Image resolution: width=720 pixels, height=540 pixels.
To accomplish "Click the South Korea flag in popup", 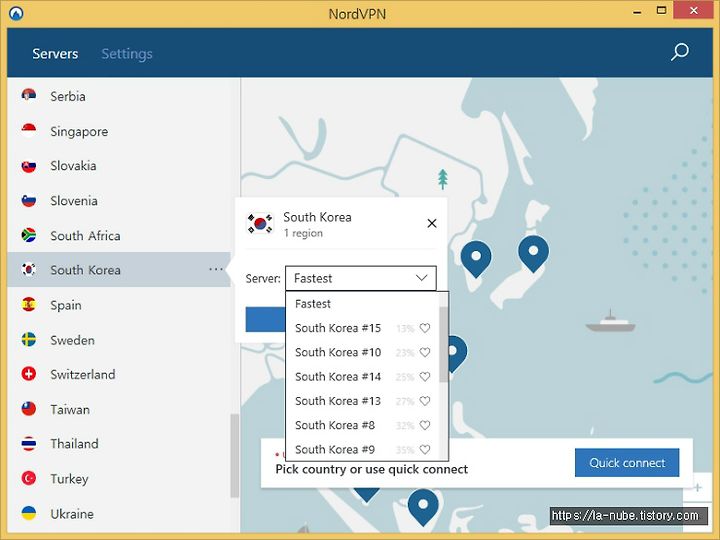I will (x=260, y=224).
